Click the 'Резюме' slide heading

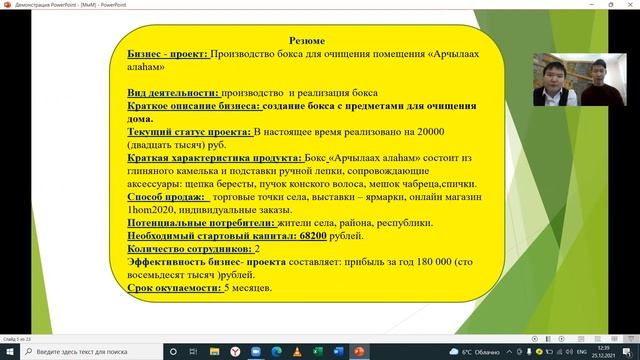pos(307,41)
